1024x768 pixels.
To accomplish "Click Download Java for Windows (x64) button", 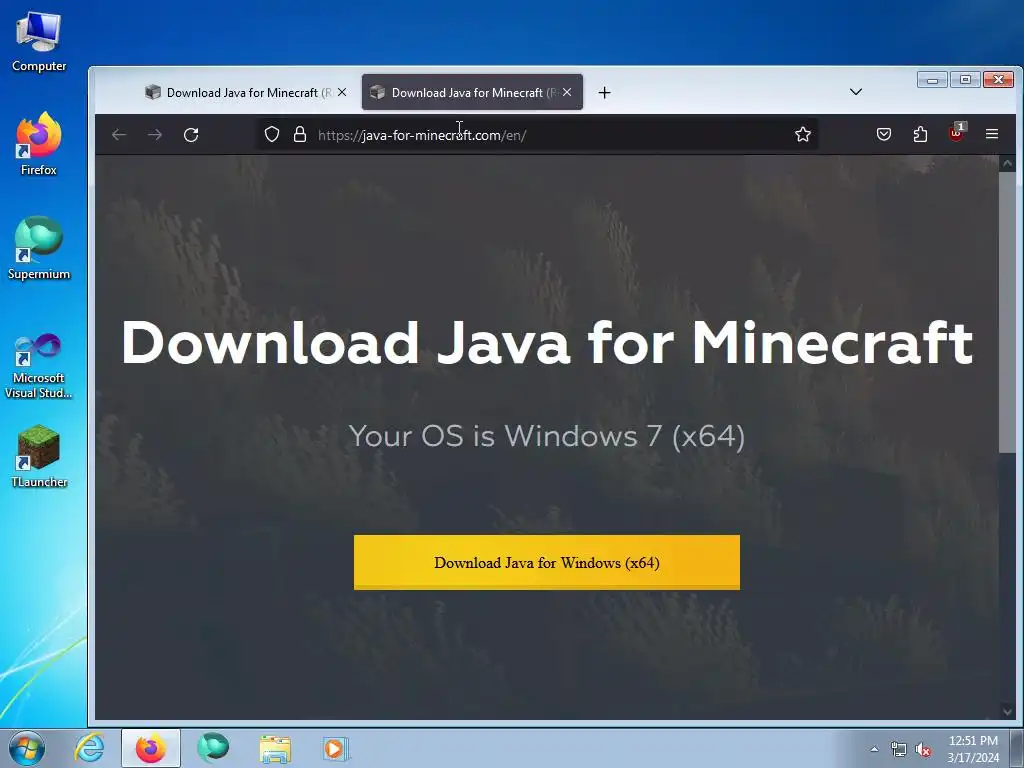I will [547, 562].
